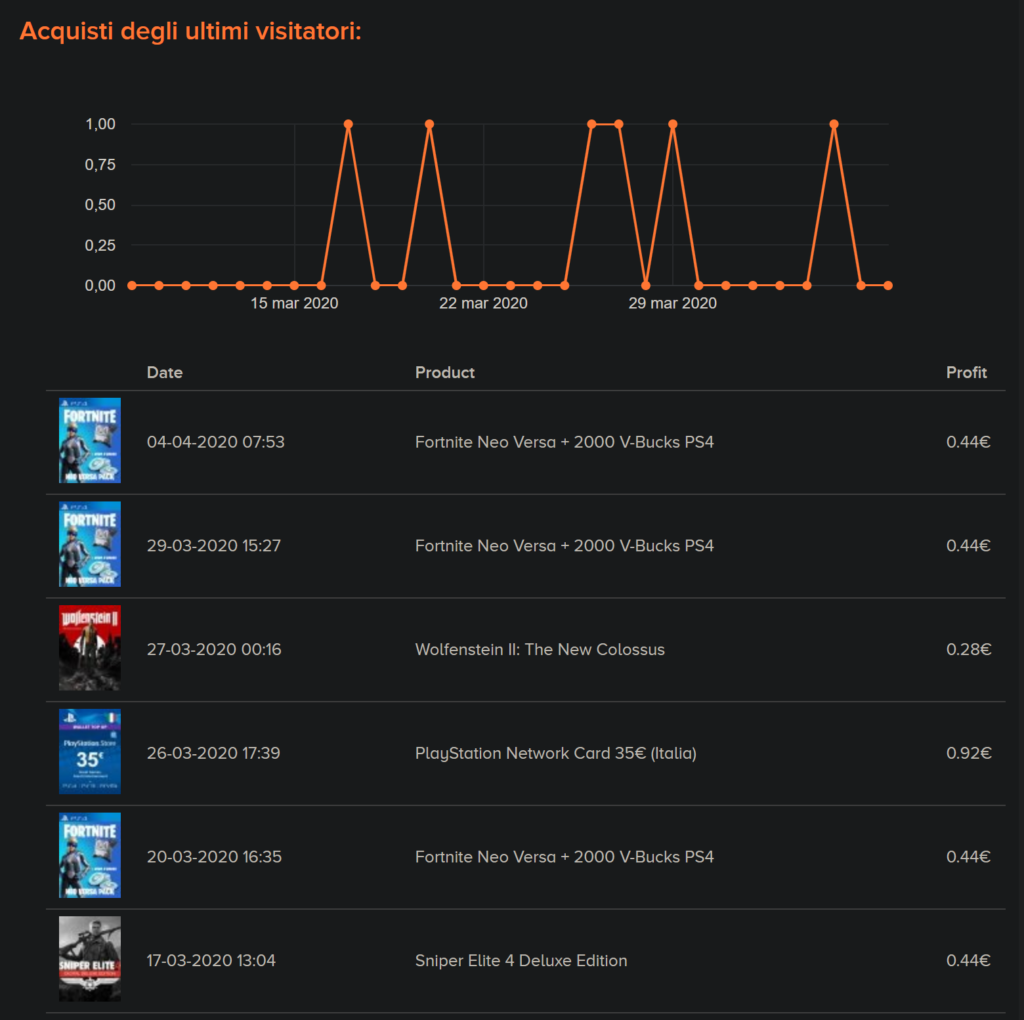Click PlayStation Network Card 35€ (Italia) product name

click(x=556, y=754)
